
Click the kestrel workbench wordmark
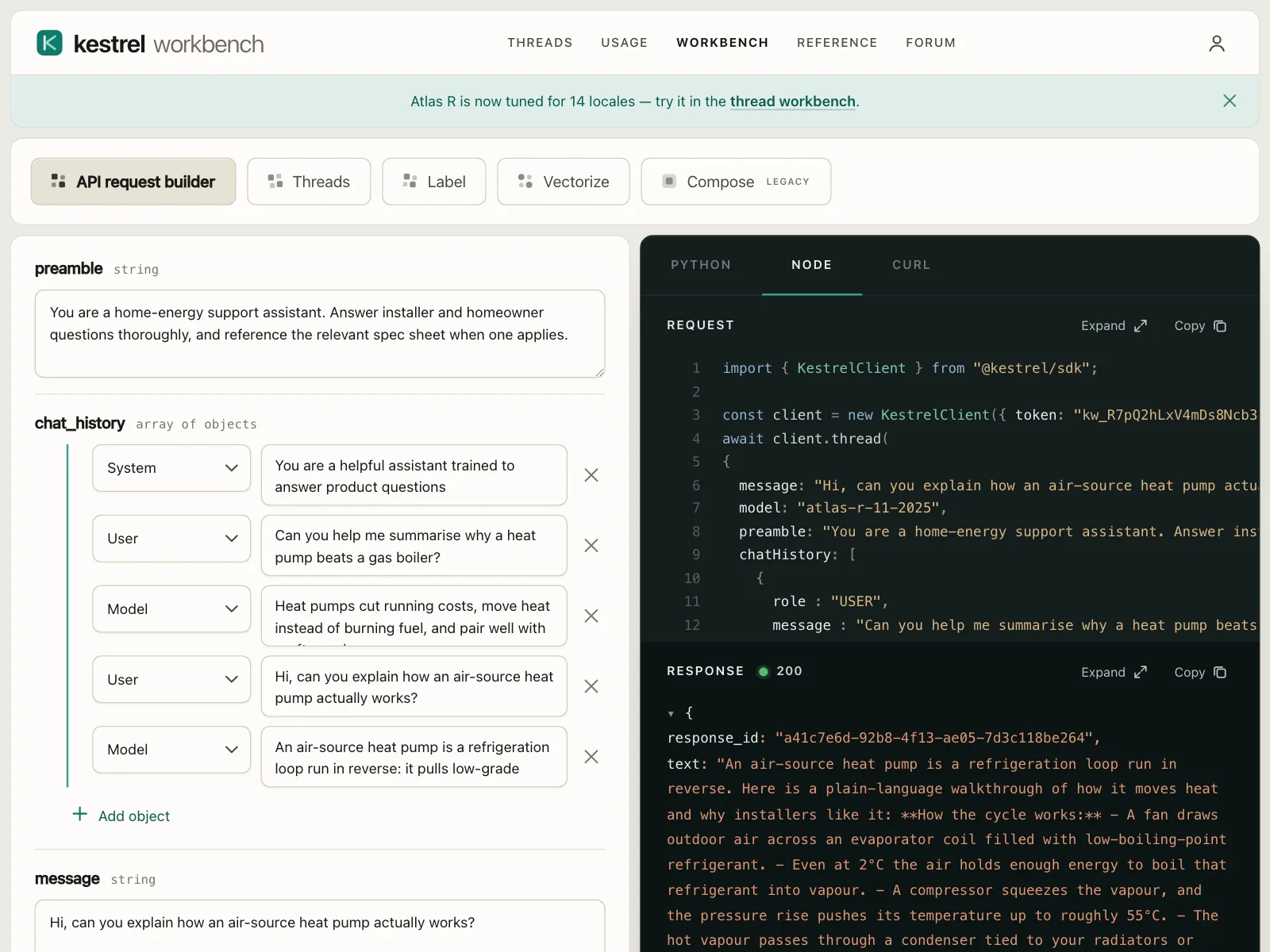coord(168,44)
